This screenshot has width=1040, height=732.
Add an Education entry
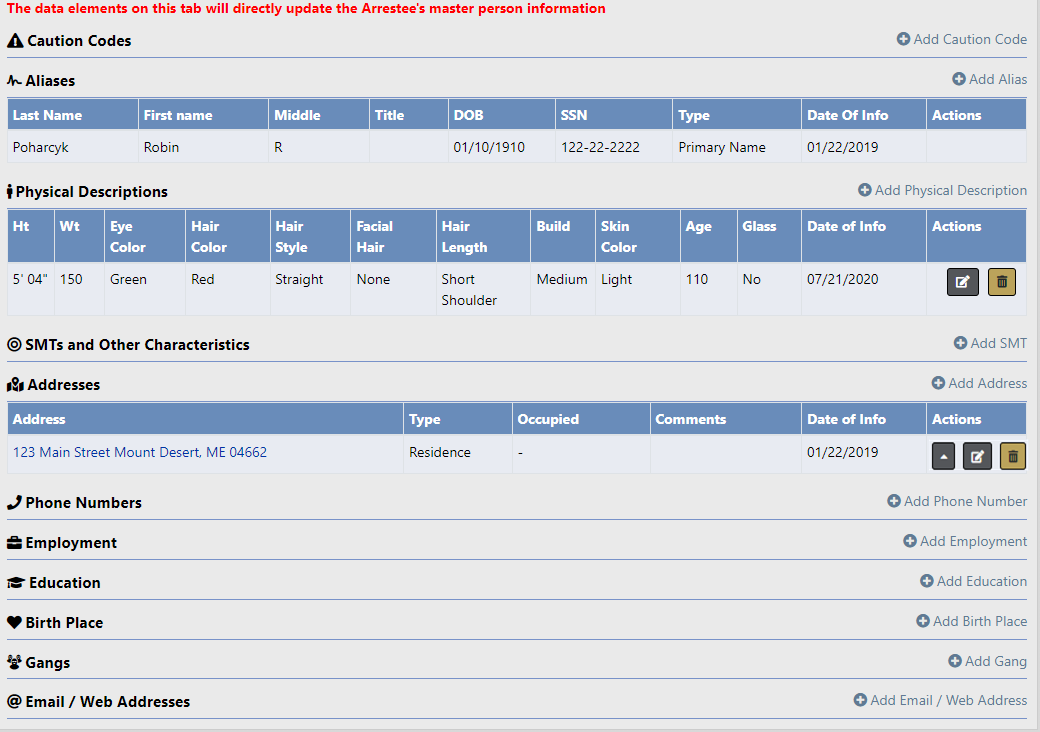[x=973, y=581]
